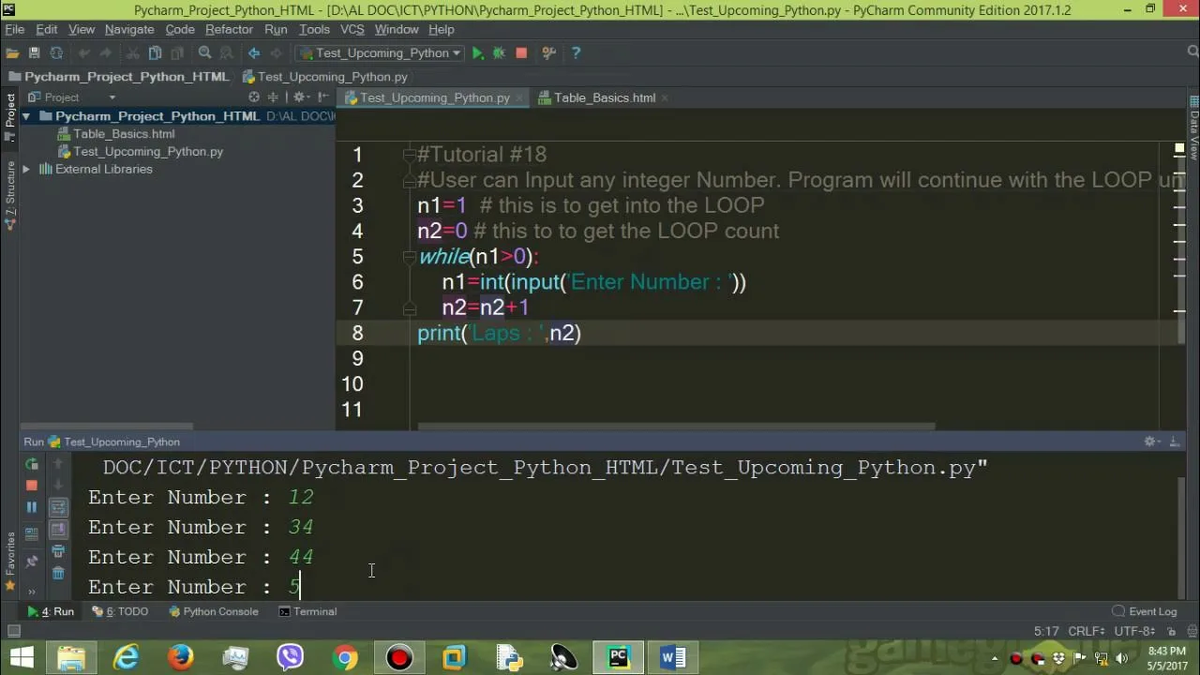Open the Run menu
1200x675 pixels.
(x=276, y=30)
